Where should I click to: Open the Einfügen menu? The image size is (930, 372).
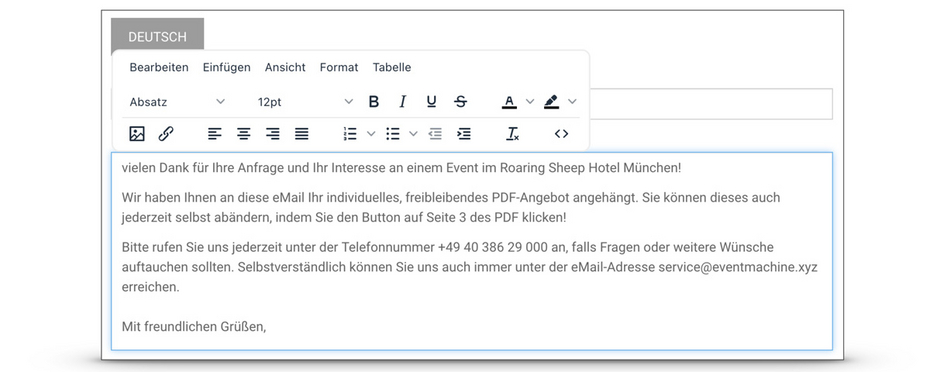pyautogui.click(x=227, y=67)
